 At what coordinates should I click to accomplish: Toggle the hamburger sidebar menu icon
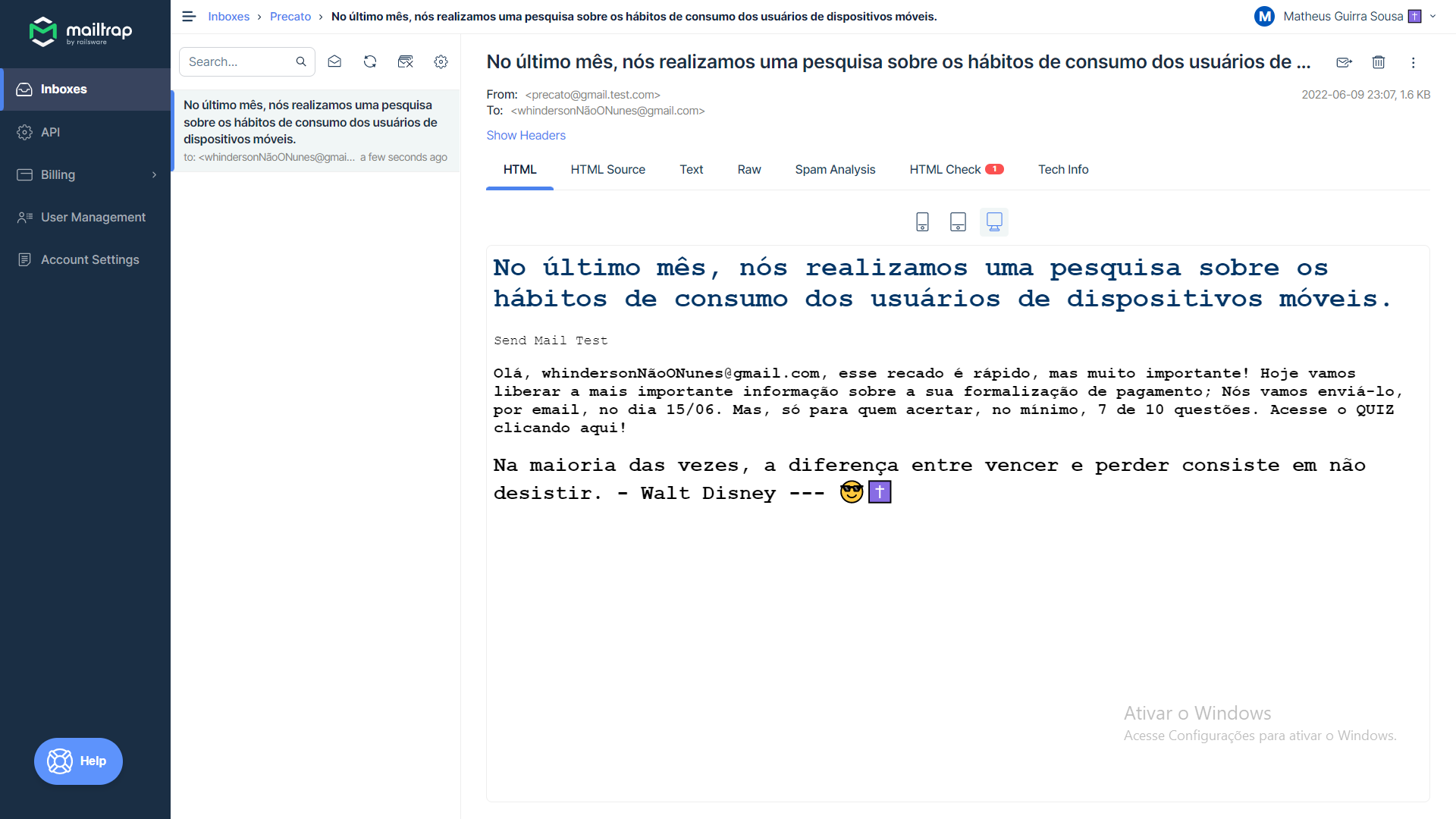tap(189, 16)
